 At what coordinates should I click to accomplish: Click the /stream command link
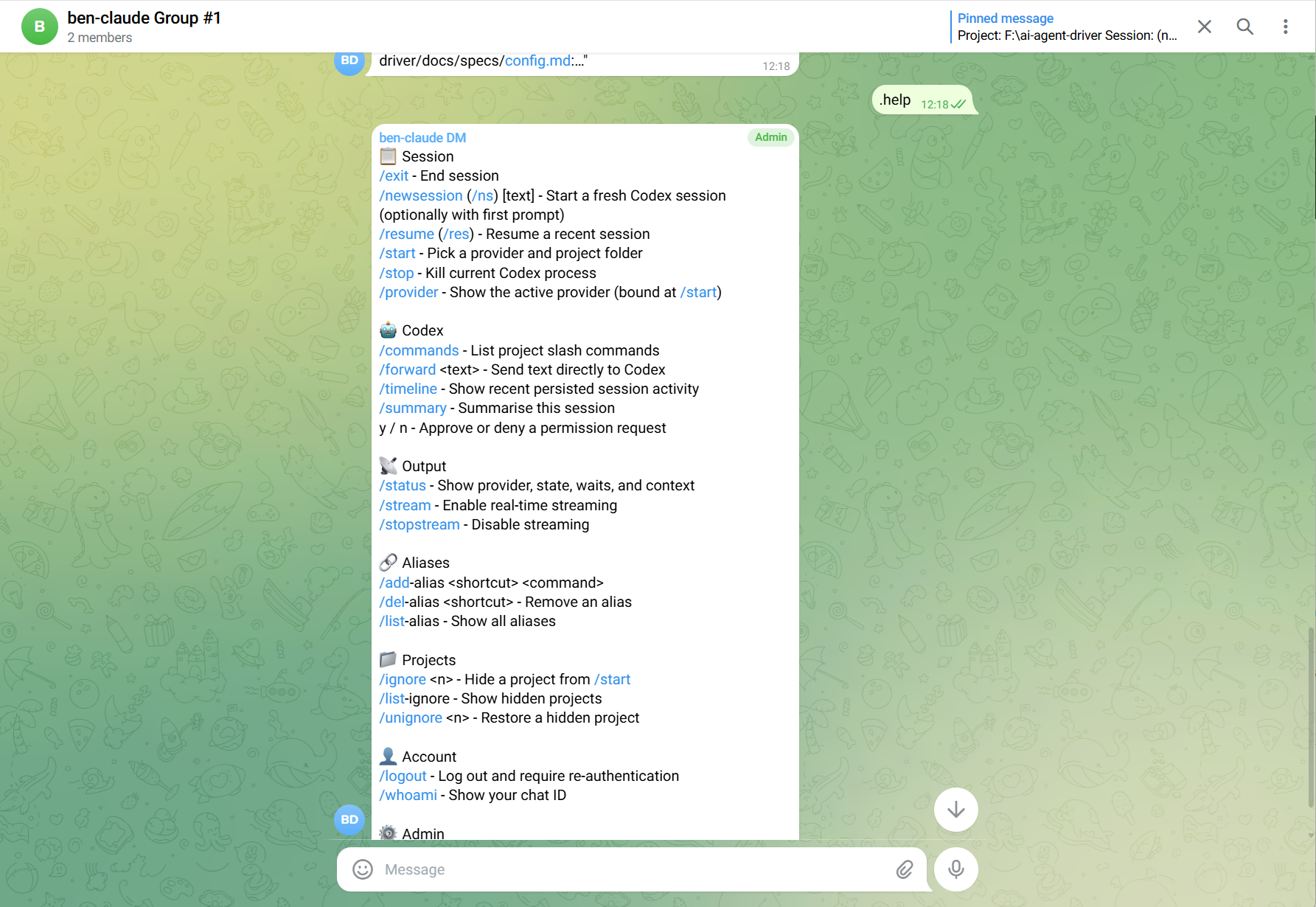click(x=405, y=505)
